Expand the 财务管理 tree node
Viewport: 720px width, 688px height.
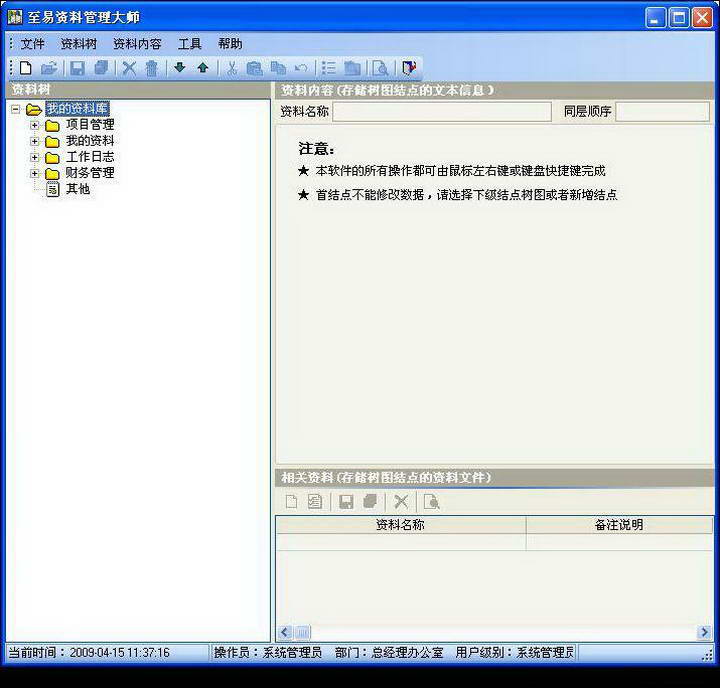pyautogui.click(x=34, y=173)
